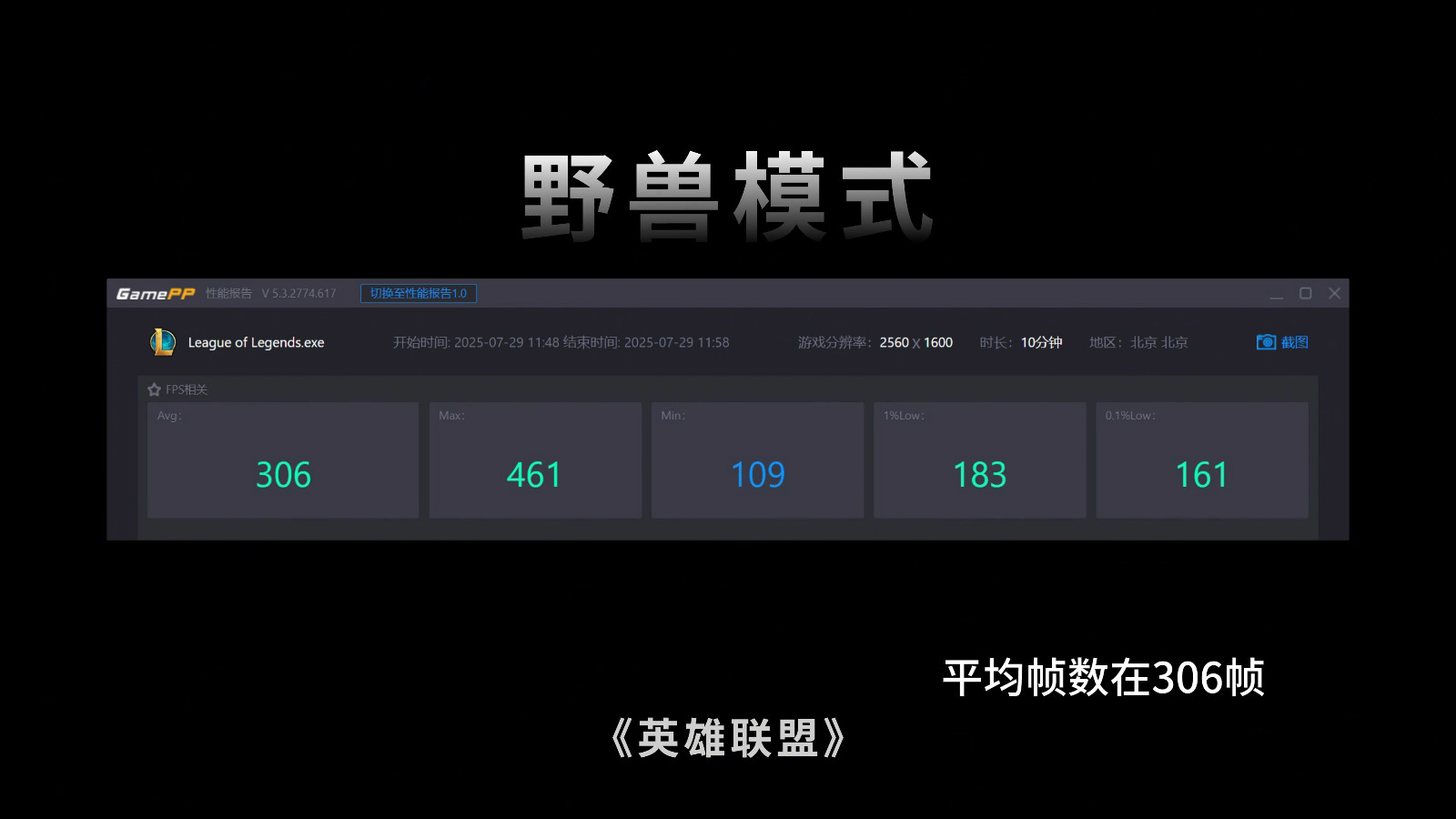Click the region text 北京 北京
Screen dimensions: 1456x819
pyautogui.click(x=1159, y=343)
